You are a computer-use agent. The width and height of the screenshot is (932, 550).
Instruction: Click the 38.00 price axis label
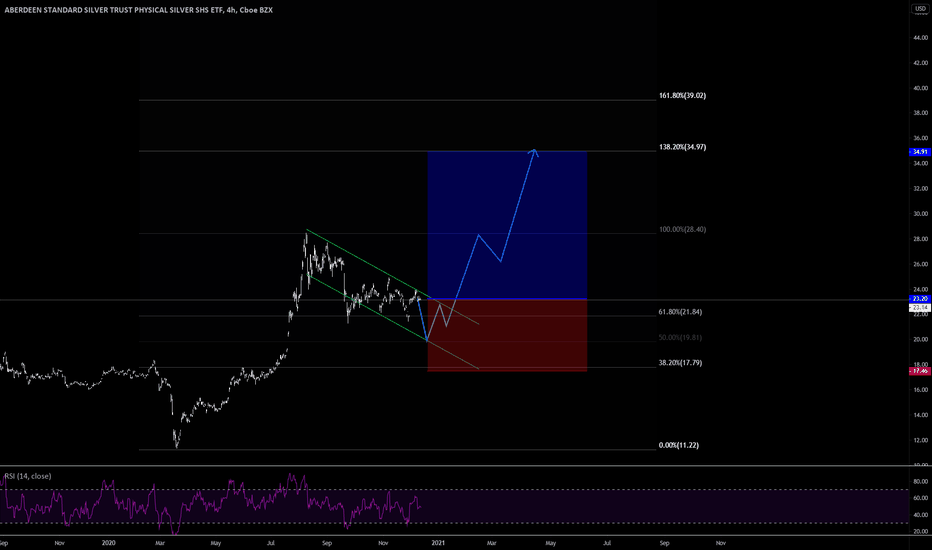921,113
